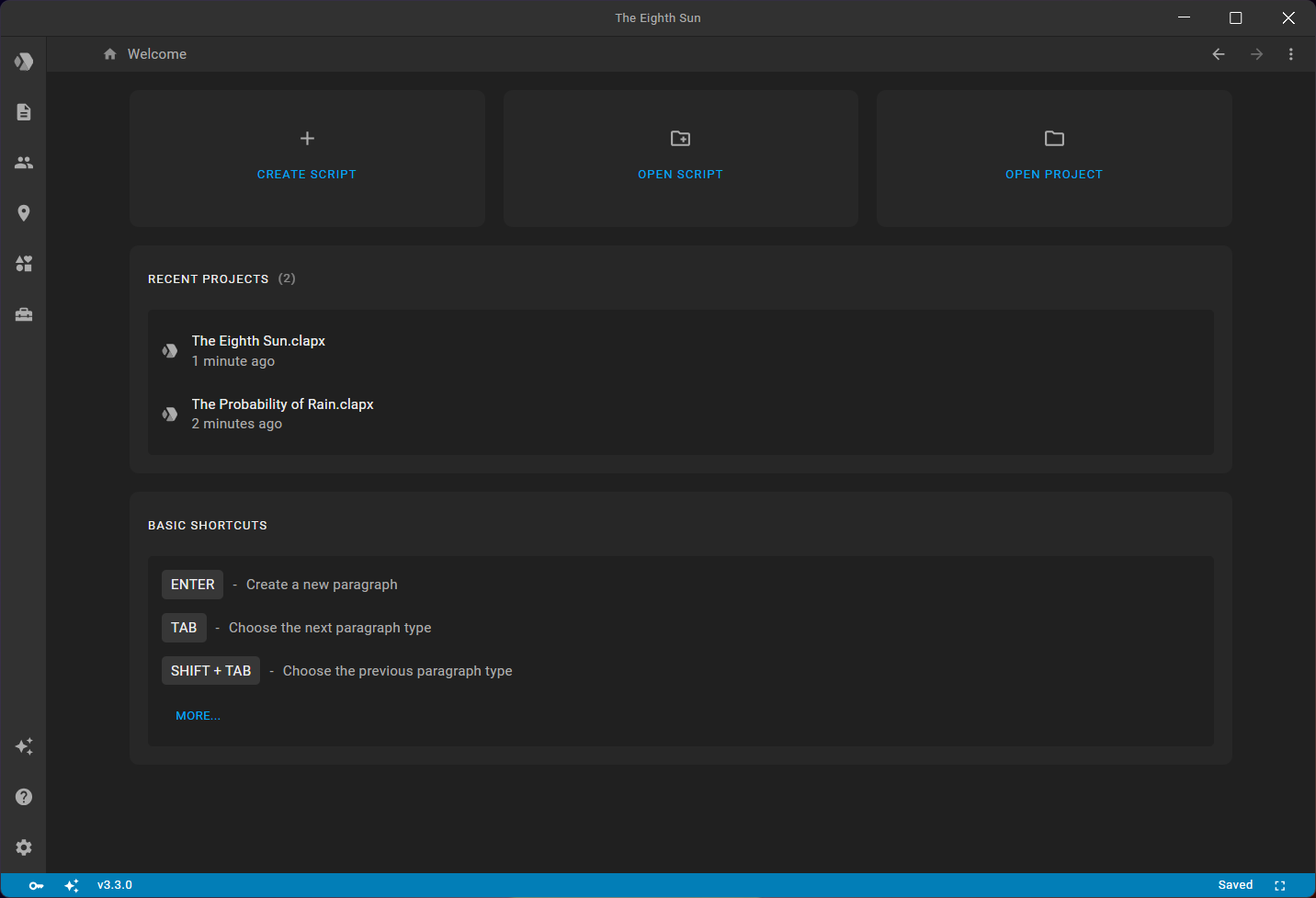Open the Characters people icon in sidebar
The width and height of the screenshot is (1316, 898).
tap(24, 163)
